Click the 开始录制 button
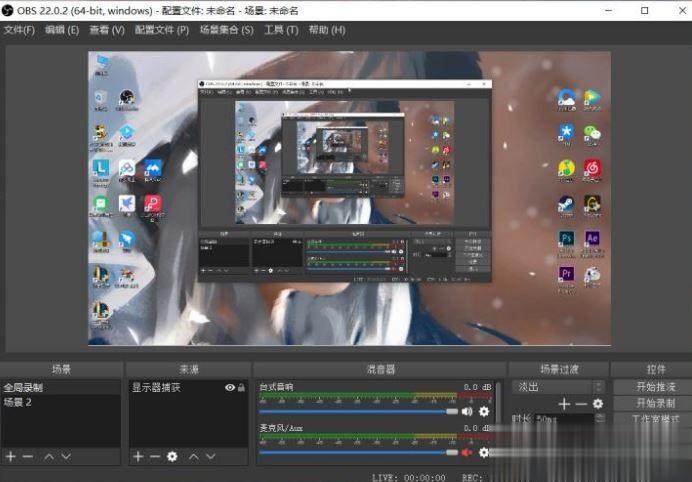The height and width of the screenshot is (482, 692). 655,403
